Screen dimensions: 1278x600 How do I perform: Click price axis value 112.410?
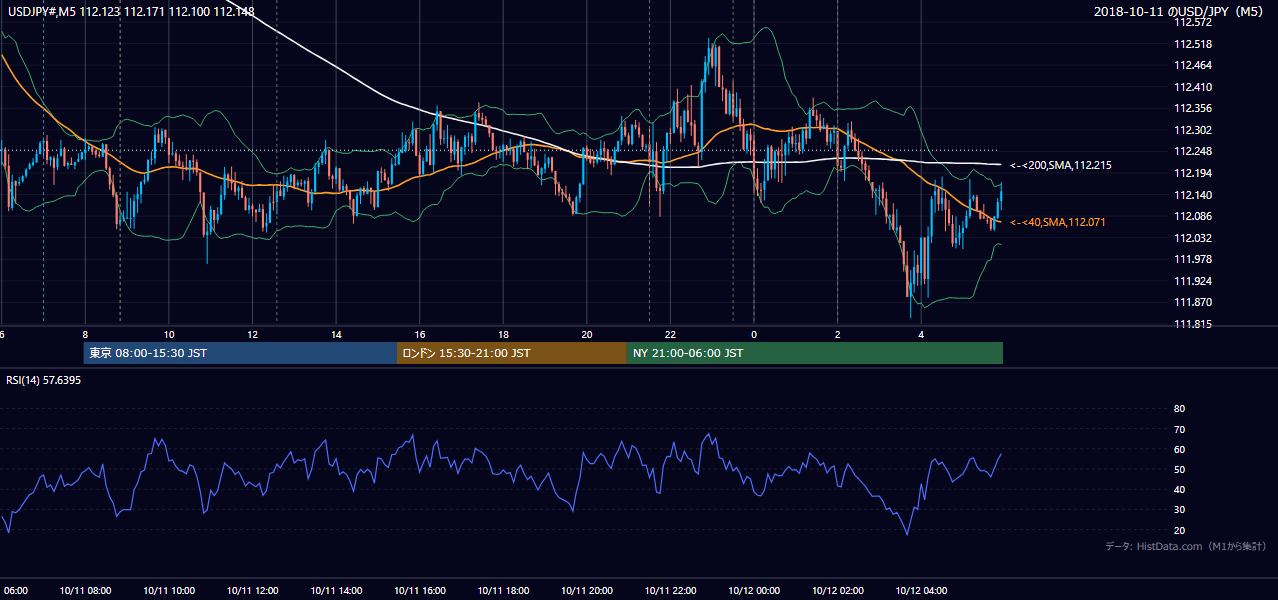[x=1193, y=87]
